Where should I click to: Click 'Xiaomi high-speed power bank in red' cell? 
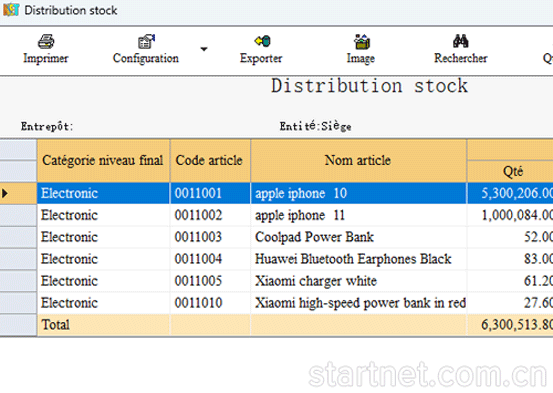[x=359, y=303]
